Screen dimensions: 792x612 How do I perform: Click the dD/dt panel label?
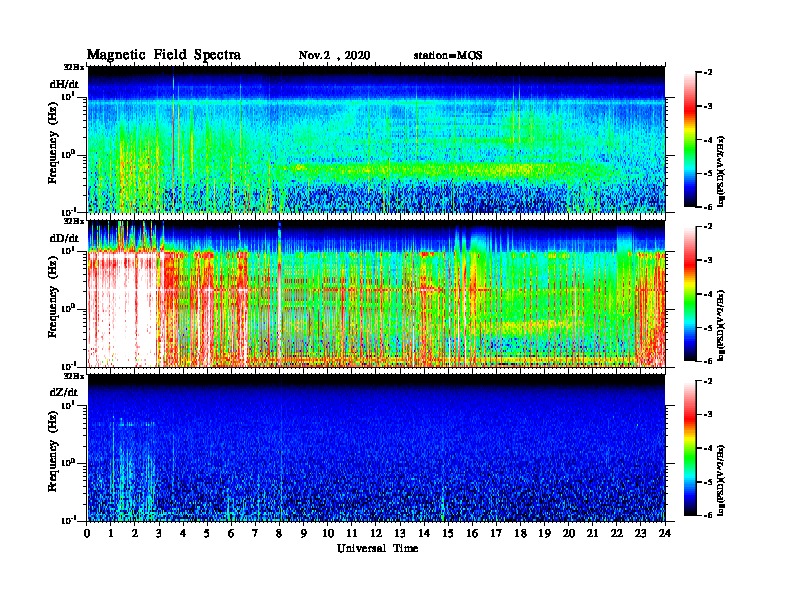(64, 238)
